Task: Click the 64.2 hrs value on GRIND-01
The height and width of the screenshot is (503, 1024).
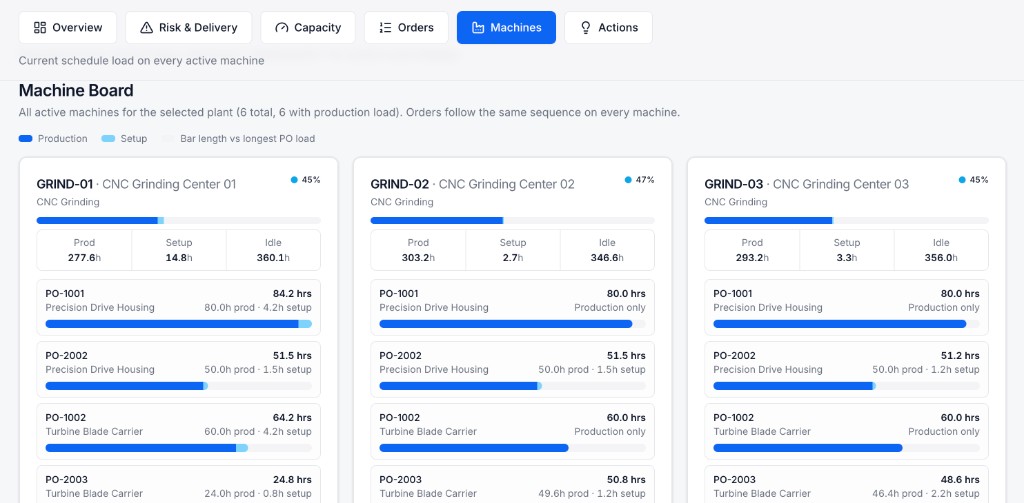Action: (292, 417)
